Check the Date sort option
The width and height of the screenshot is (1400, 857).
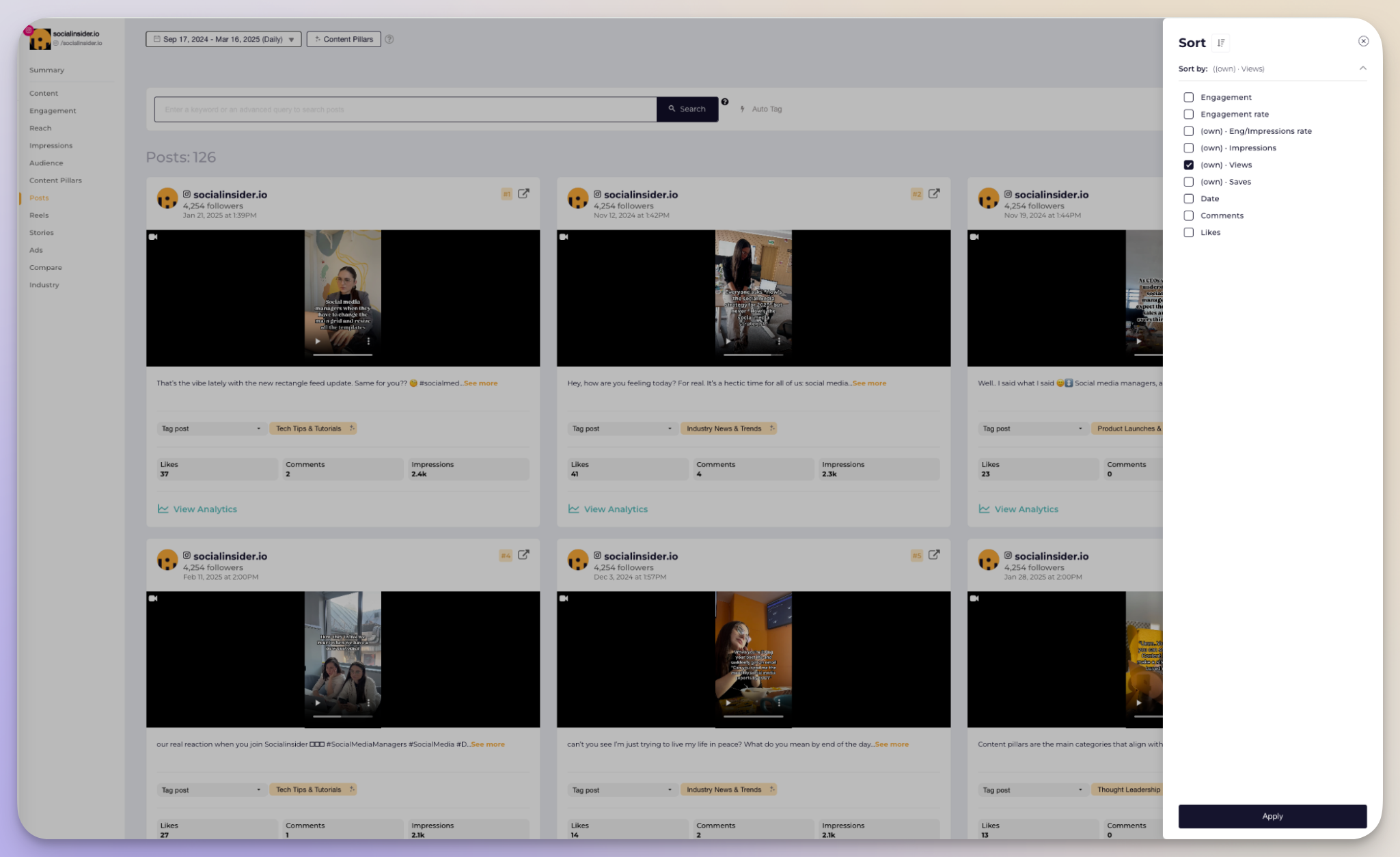click(1189, 199)
